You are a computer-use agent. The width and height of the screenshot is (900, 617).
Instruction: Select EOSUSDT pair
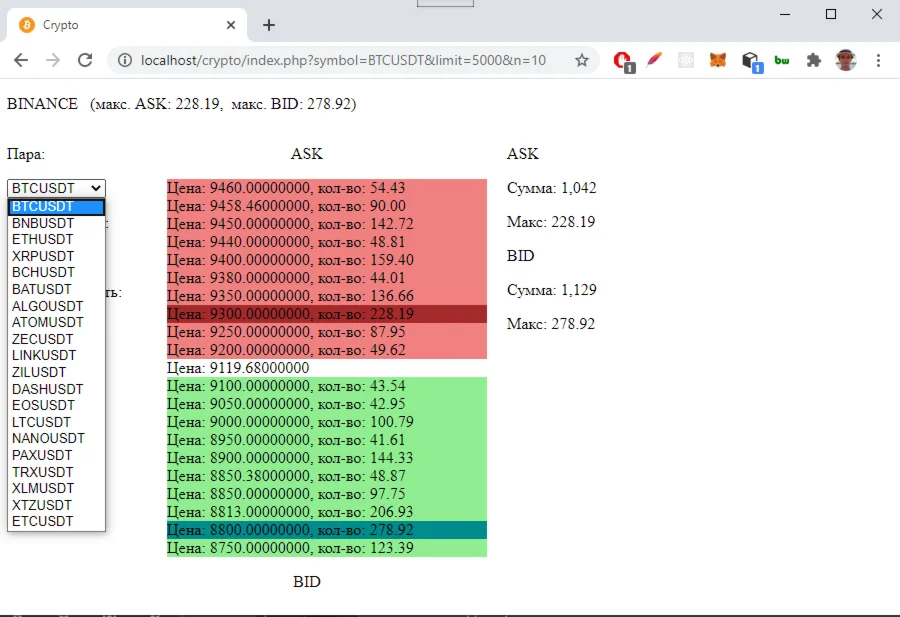tap(56, 405)
